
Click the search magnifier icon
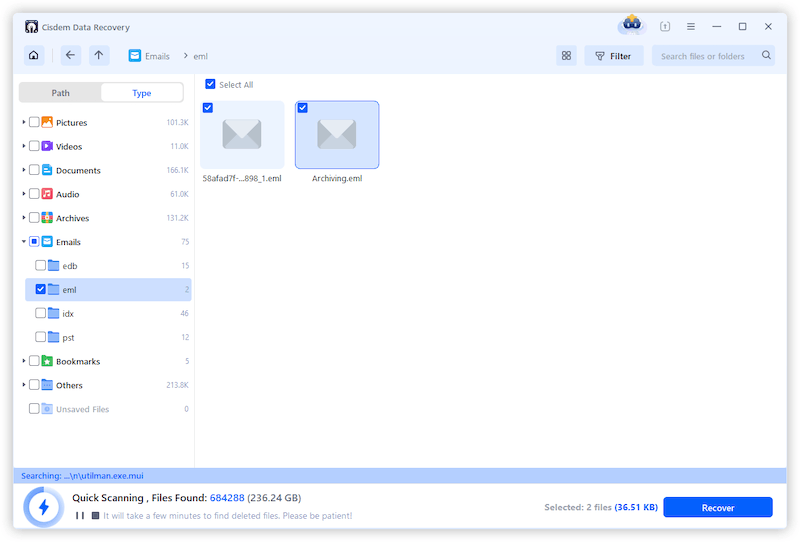point(766,55)
